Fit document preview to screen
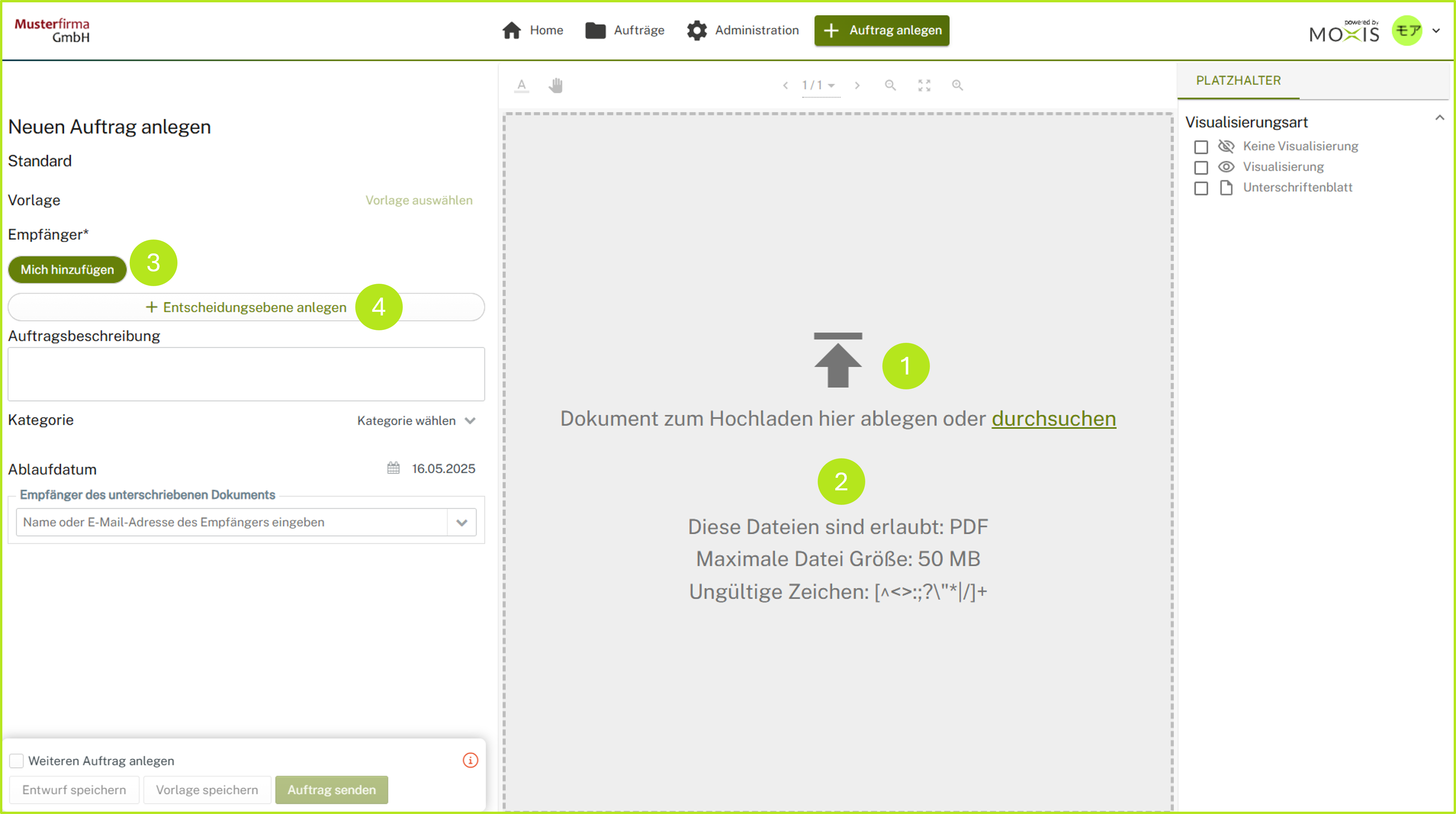1456x814 pixels. (x=924, y=85)
